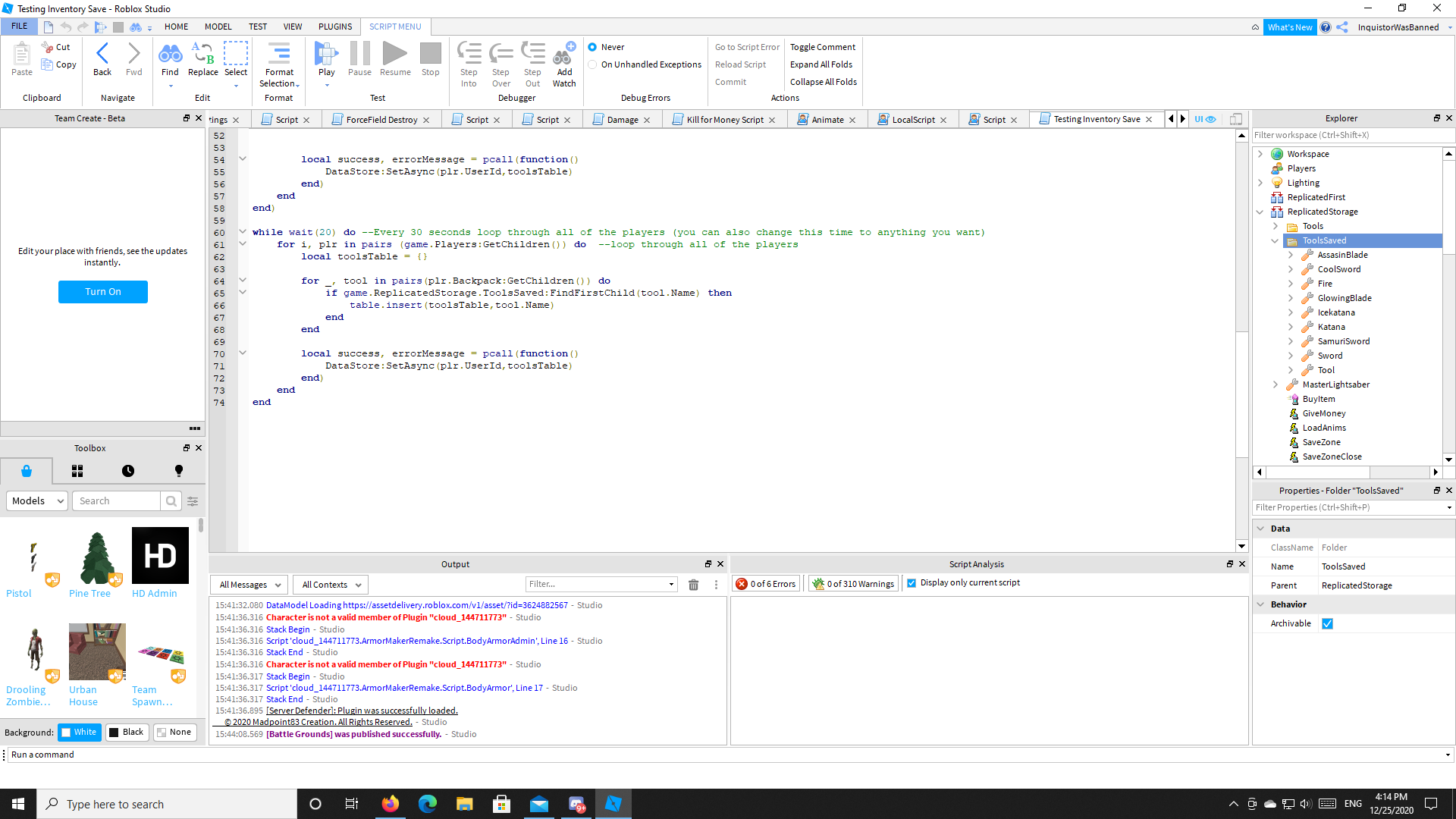Enable On Unhandled Exceptions option
Image resolution: width=1456 pixels, height=819 pixels.
pos(593,64)
